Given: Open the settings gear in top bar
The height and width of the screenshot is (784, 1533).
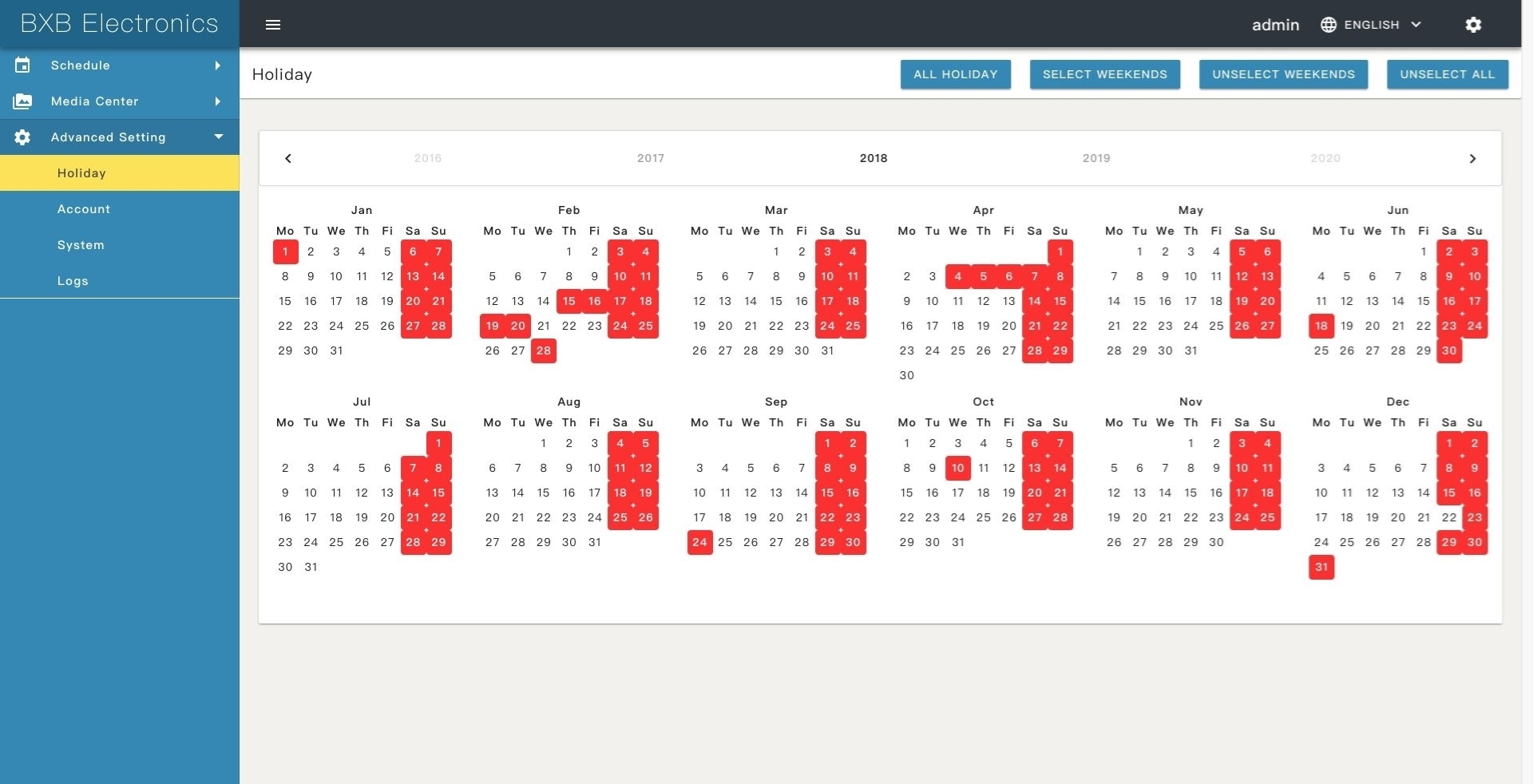Looking at the screenshot, I should 1473,25.
